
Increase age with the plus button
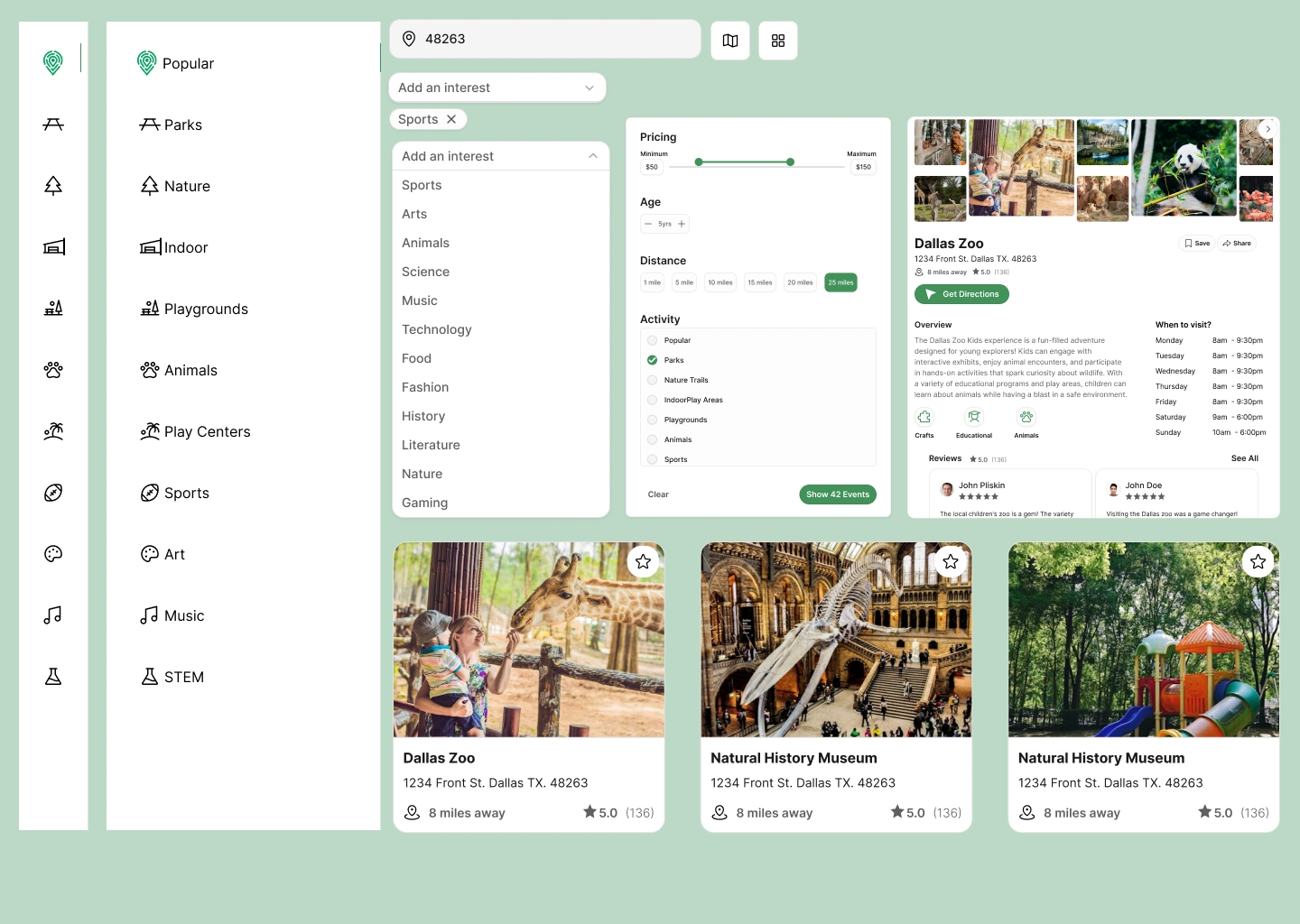(x=682, y=224)
